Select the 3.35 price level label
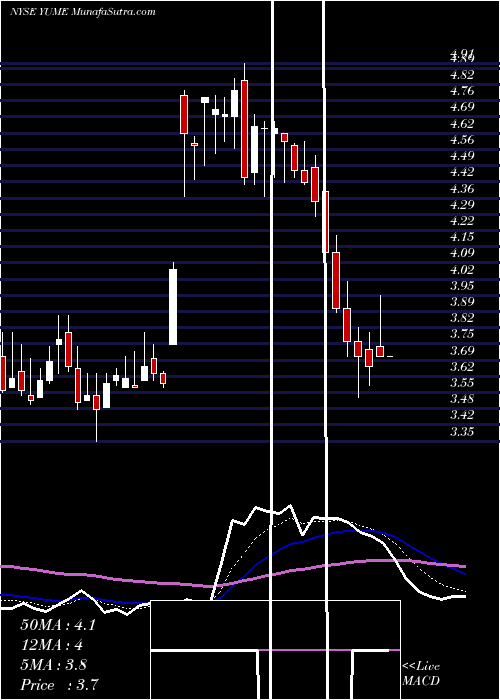 pos(462,432)
